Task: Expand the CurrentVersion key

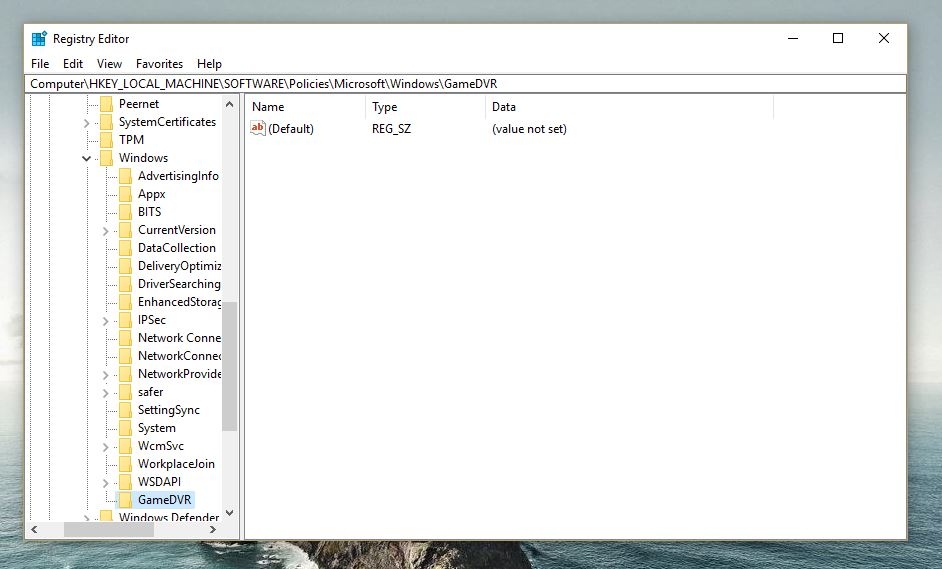Action: point(106,231)
